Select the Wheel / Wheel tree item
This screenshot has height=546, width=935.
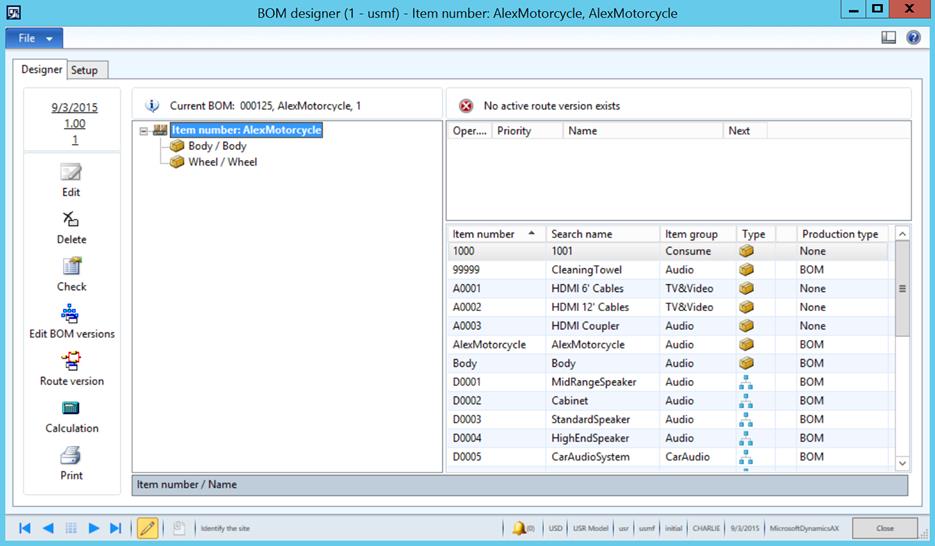[222, 162]
